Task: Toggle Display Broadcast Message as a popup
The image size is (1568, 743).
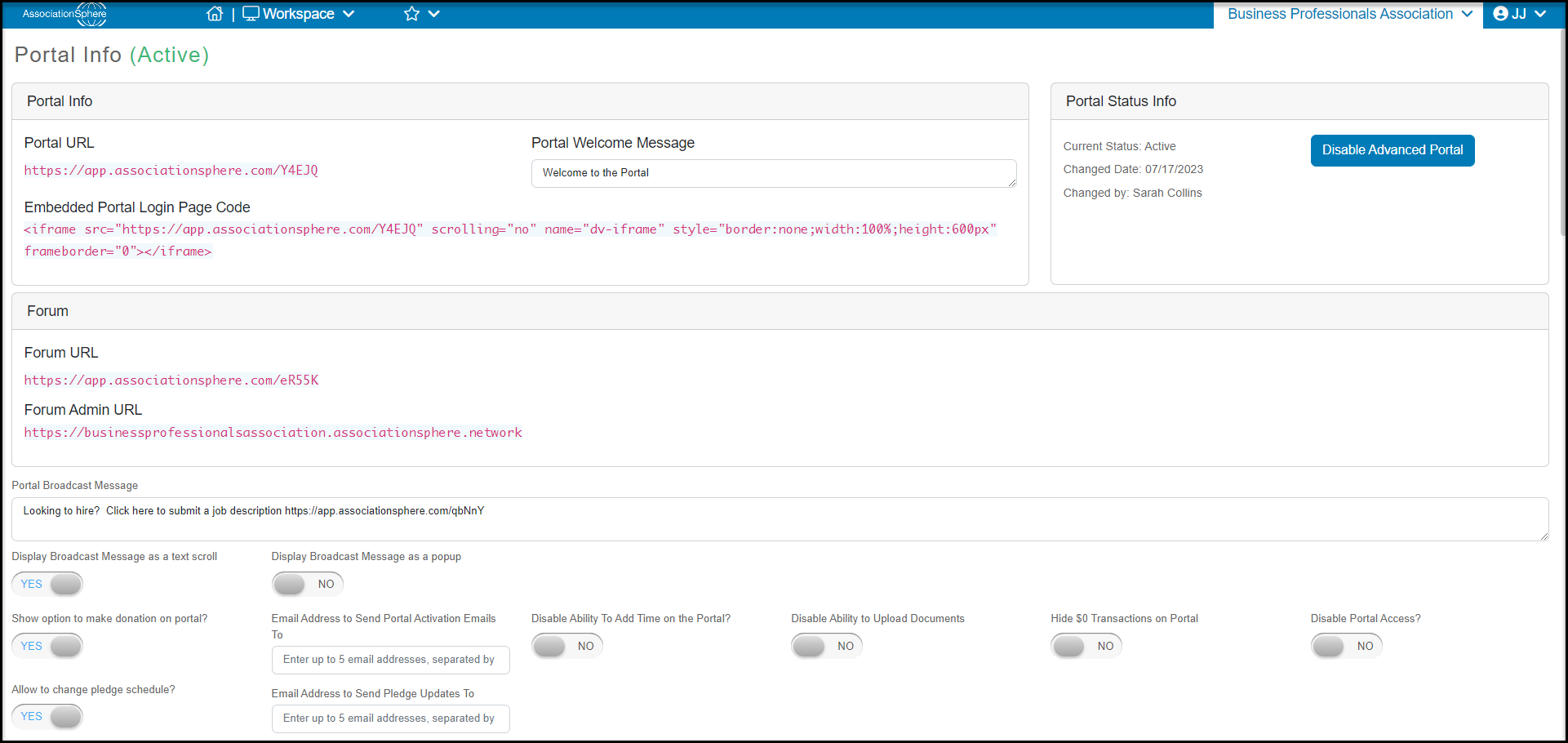Action: [x=307, y=584]
